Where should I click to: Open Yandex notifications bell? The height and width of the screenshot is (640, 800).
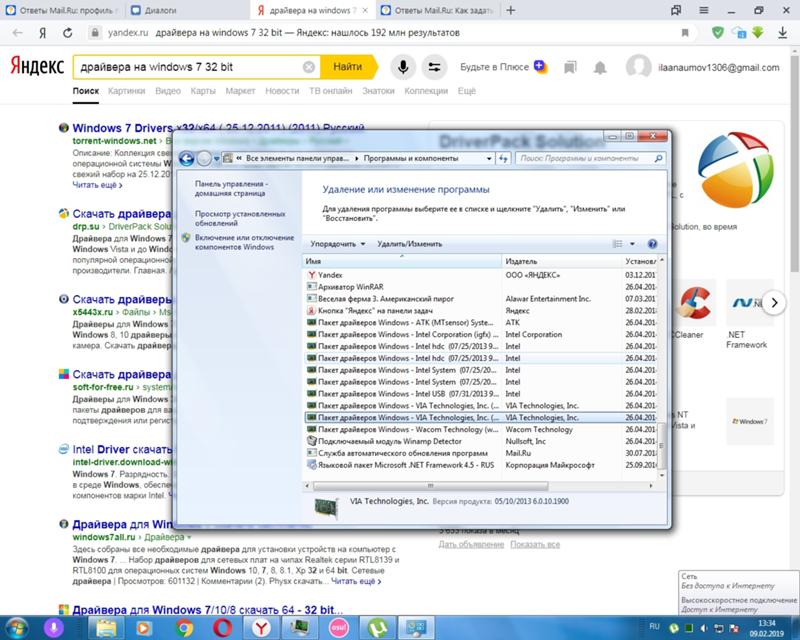(600, 67)
